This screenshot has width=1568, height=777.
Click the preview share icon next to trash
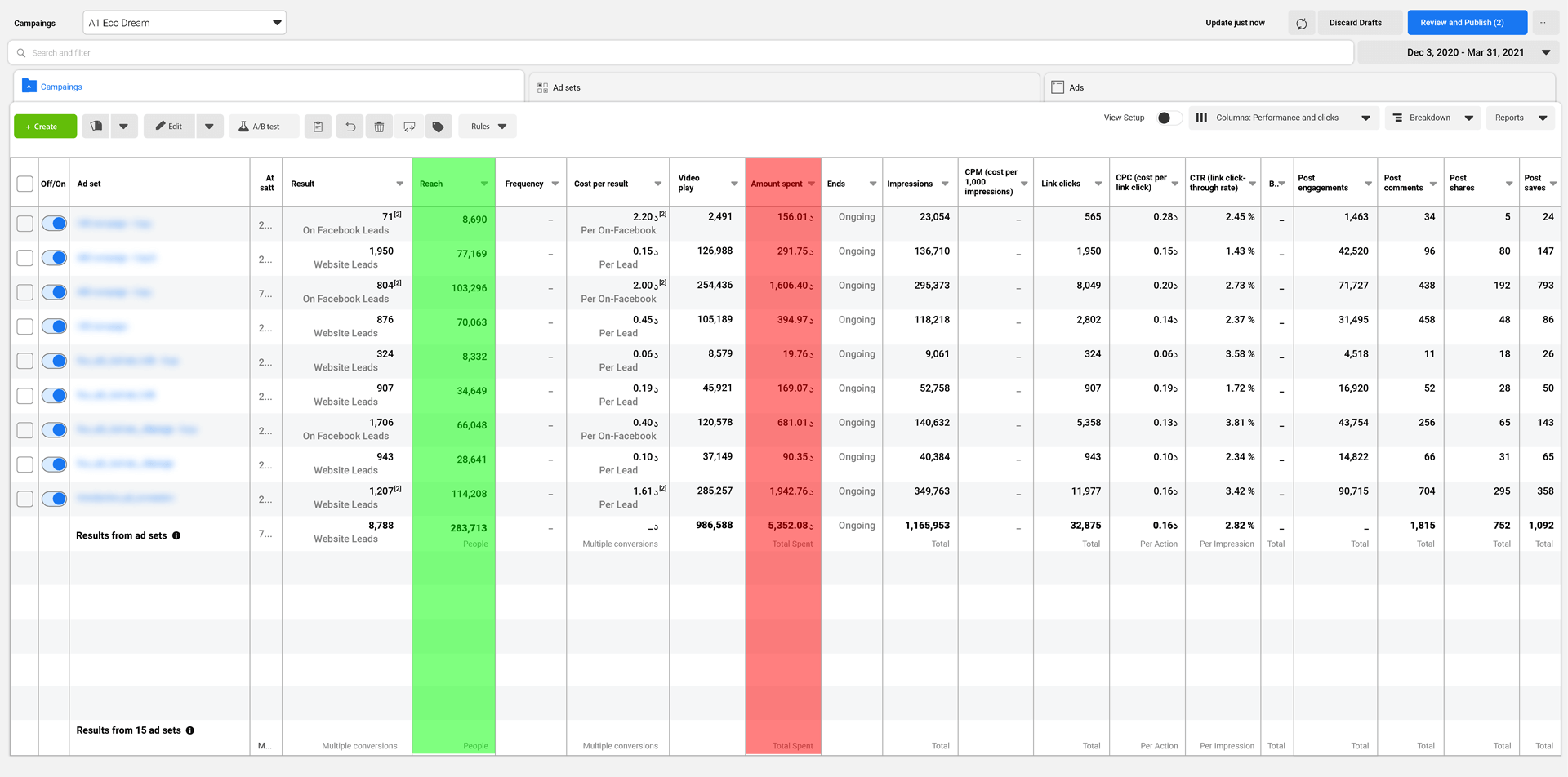point(409,127)
